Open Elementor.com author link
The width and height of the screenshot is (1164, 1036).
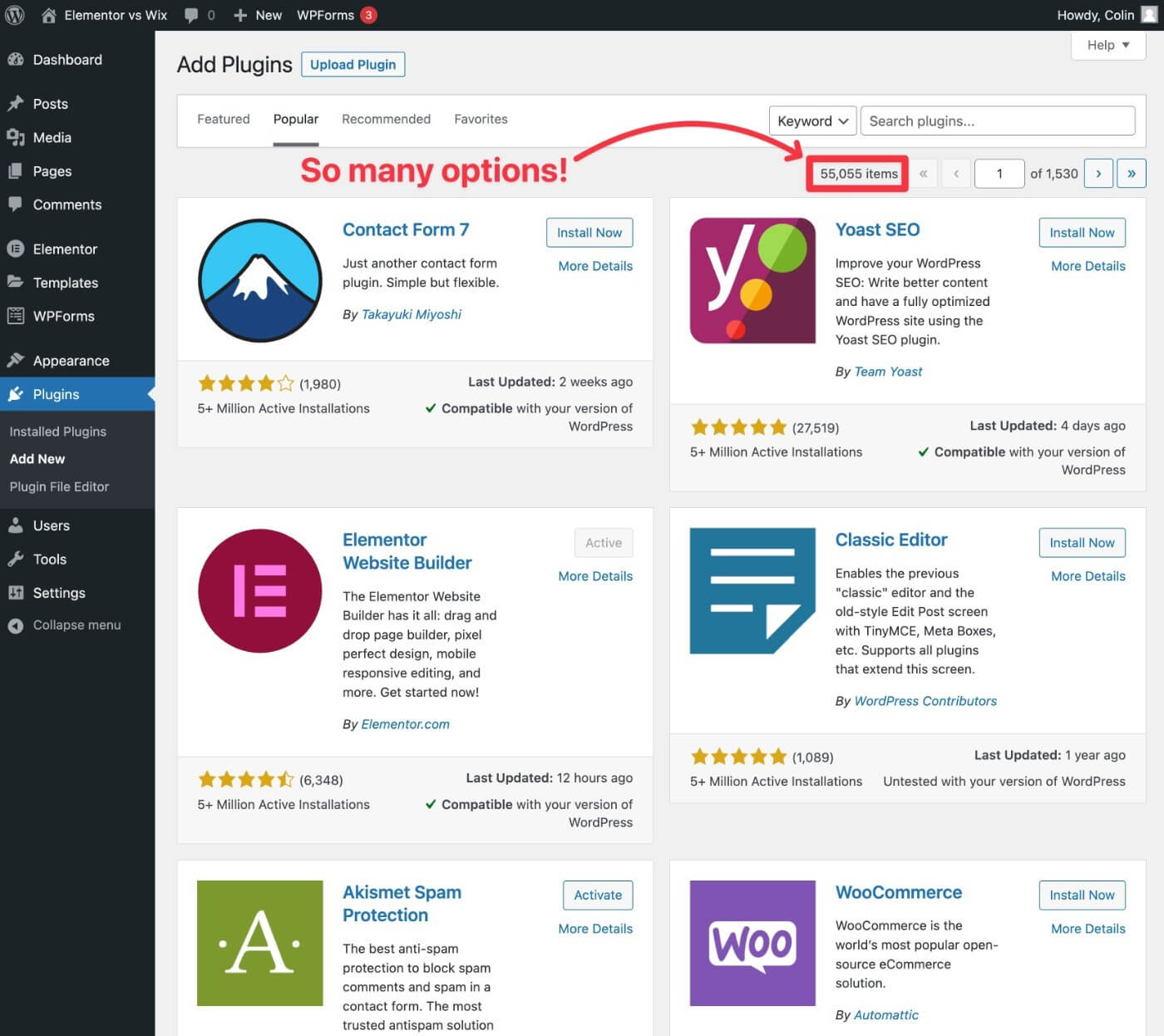[406, 724]
